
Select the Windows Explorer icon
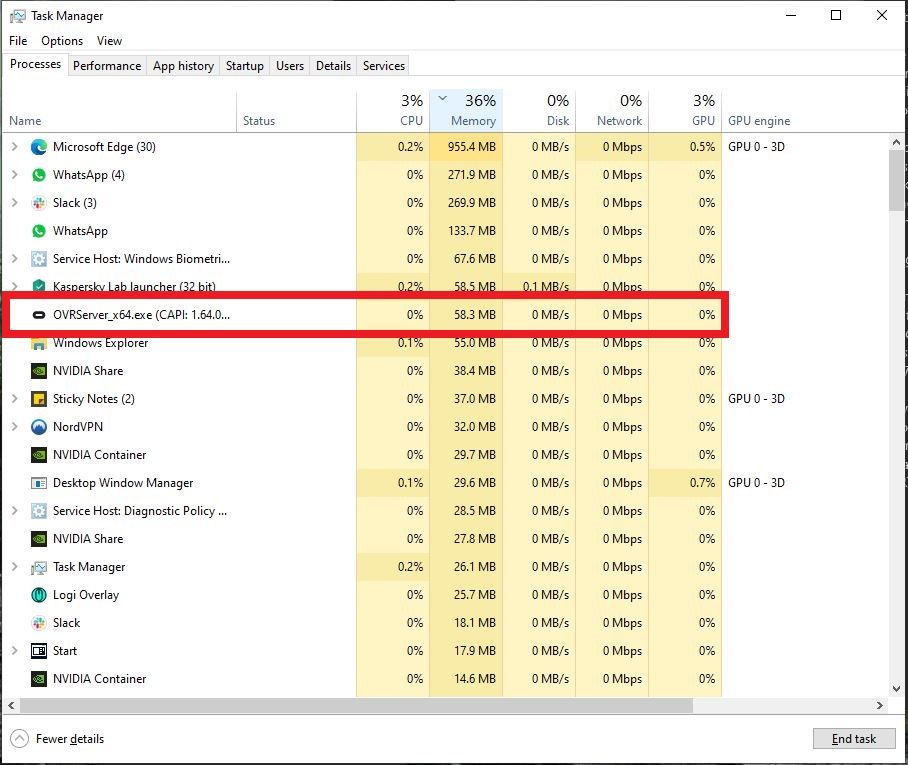37,343
